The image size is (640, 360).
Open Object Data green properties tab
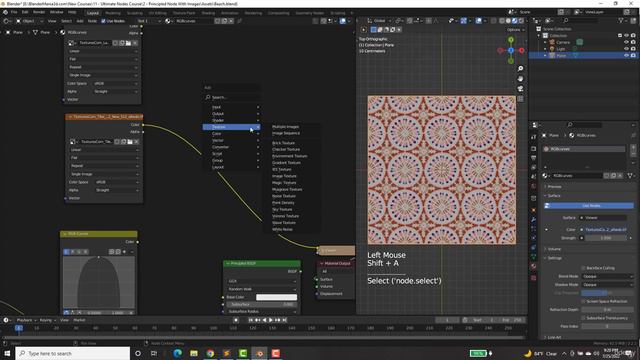pyautogui.click(x=533, y=257)
